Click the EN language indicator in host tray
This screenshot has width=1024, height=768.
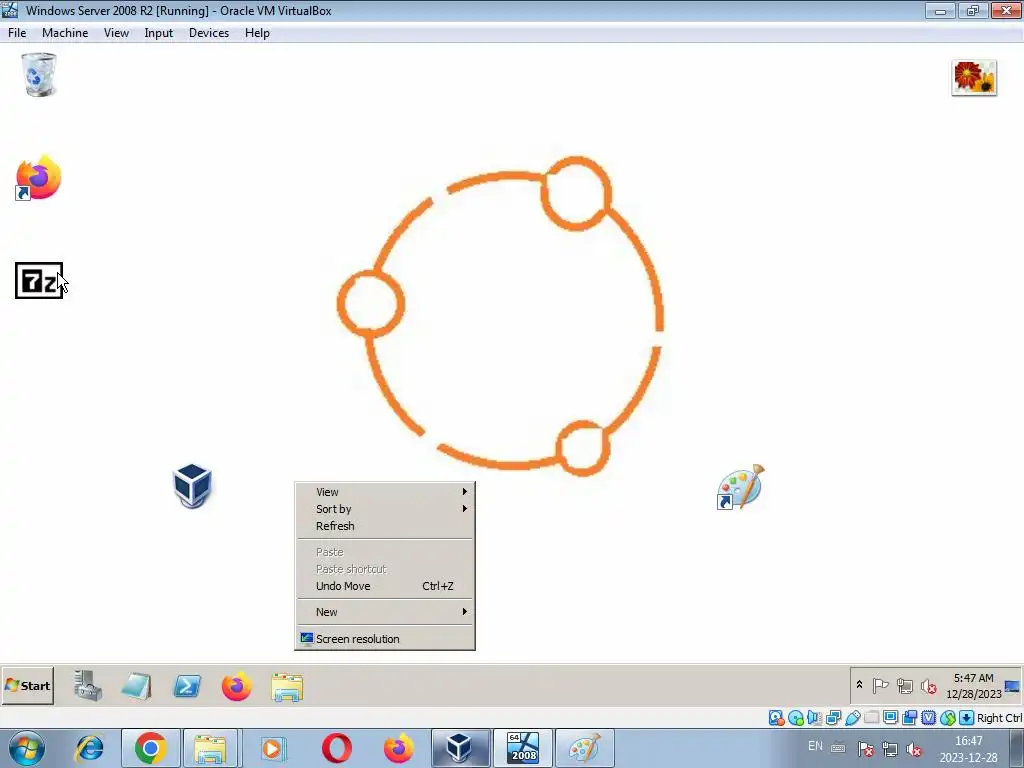pyautogui.click(x=815, y=746)
